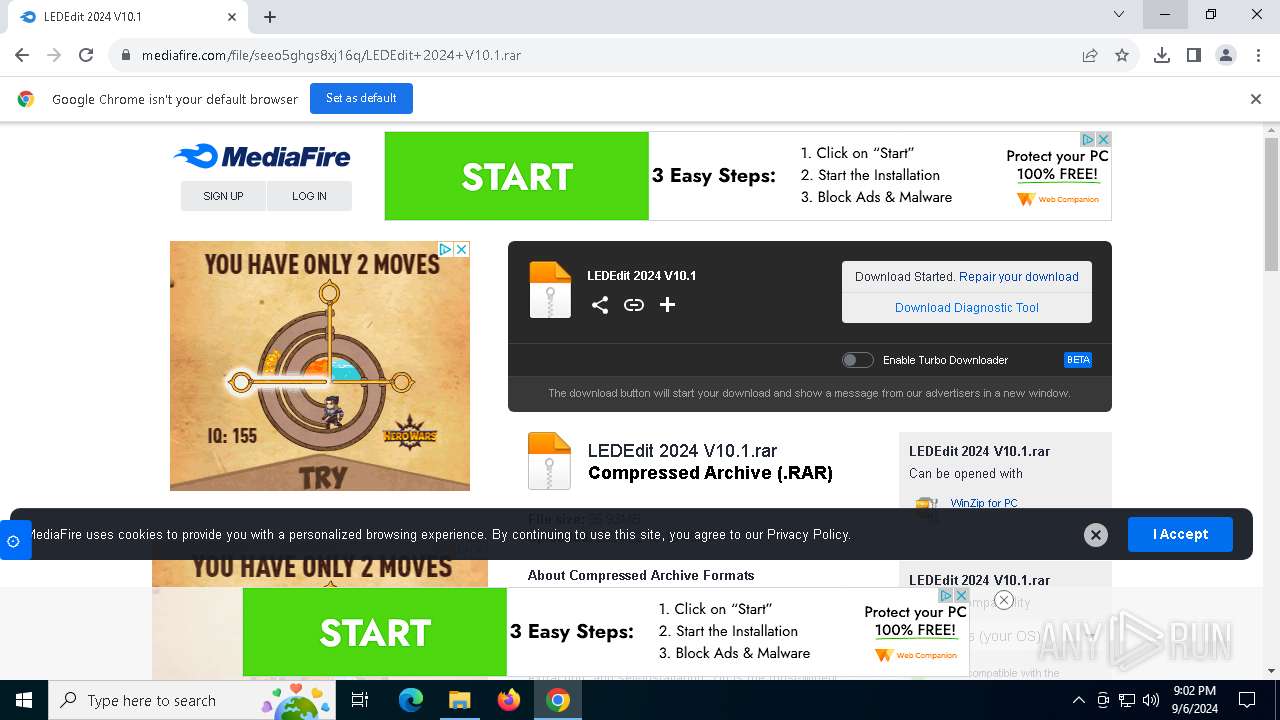Show hidden system tray icons

(x=1078, y=700)
